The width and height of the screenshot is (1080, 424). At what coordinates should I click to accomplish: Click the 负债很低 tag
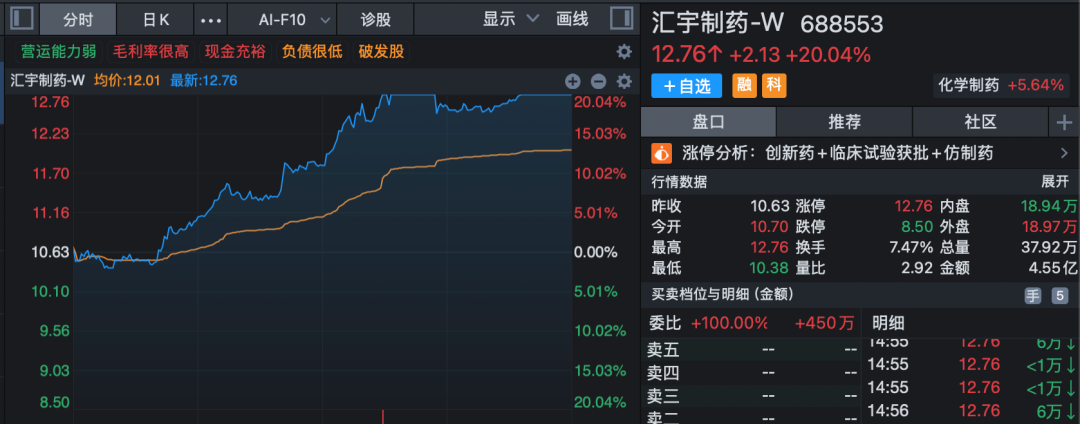click(x=312, y=52)
